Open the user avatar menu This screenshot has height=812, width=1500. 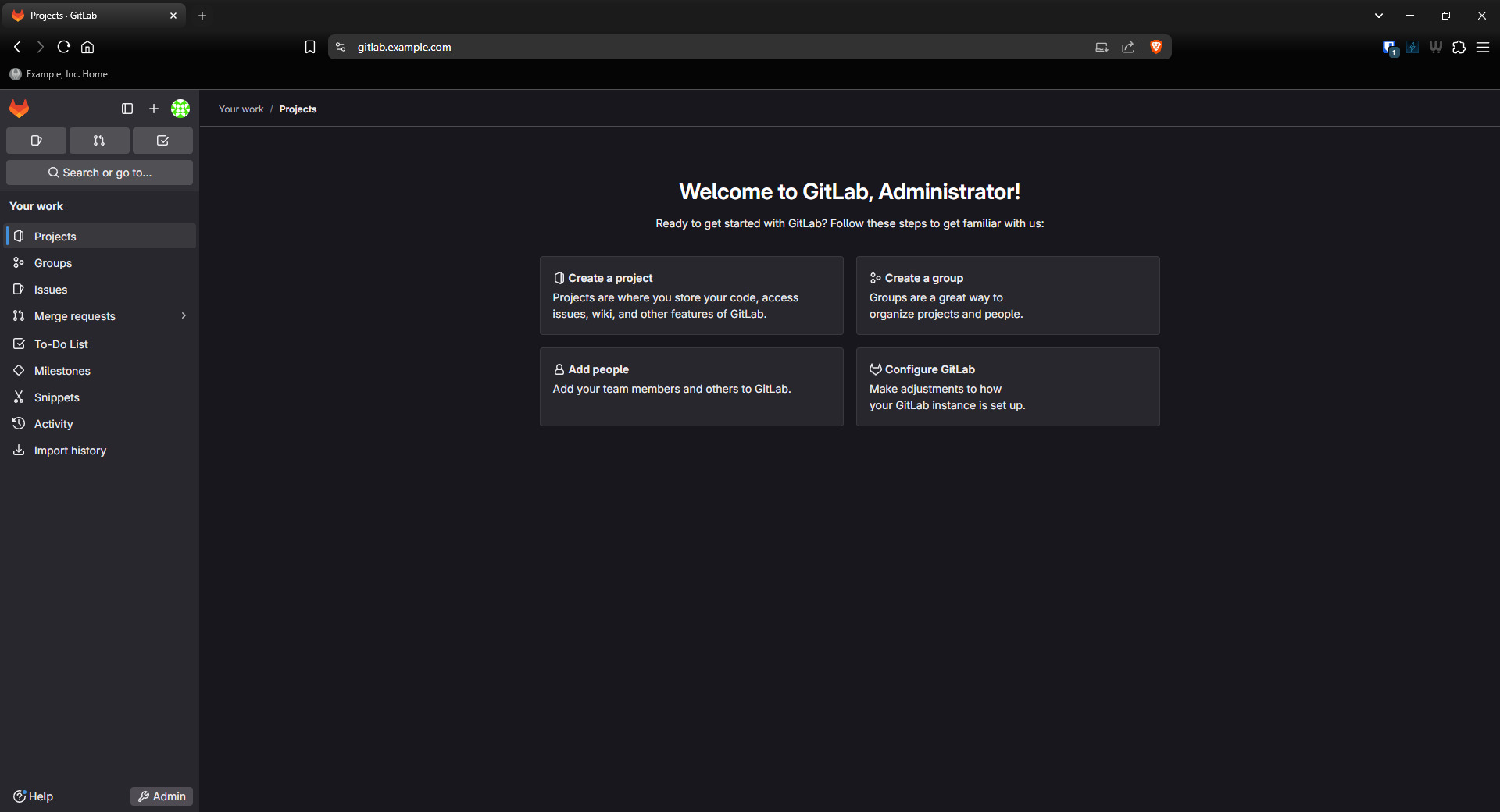[x=180, y=109]
